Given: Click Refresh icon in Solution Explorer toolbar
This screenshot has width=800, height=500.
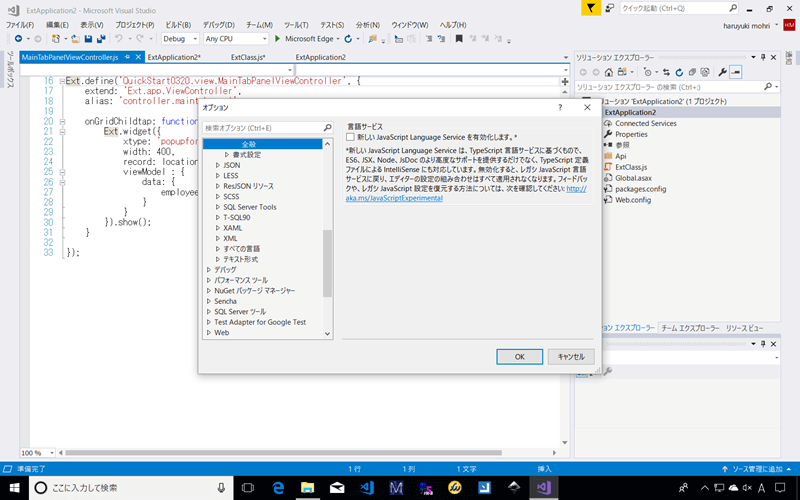Looking at the screenshot, I should (x=679, y=72).
